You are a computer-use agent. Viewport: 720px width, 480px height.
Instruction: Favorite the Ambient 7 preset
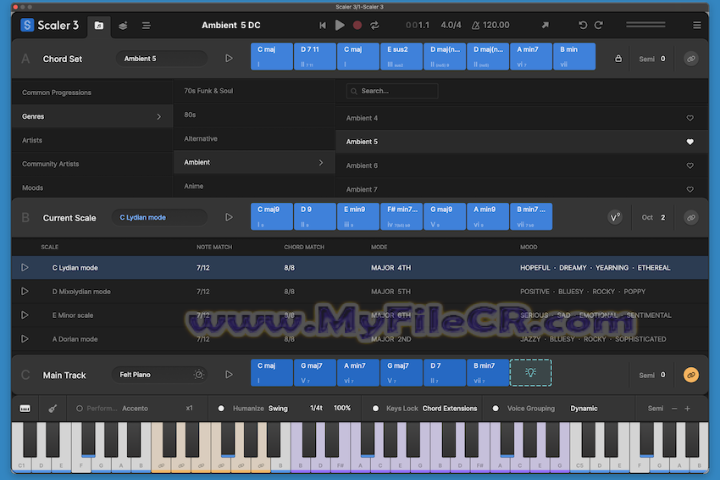pos(690,189)
